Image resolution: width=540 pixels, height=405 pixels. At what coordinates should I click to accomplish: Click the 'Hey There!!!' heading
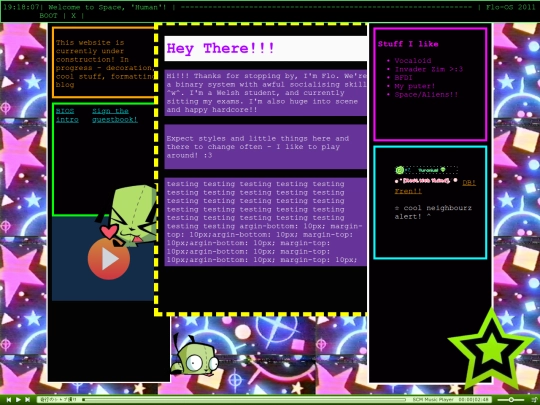pos(220,48)
